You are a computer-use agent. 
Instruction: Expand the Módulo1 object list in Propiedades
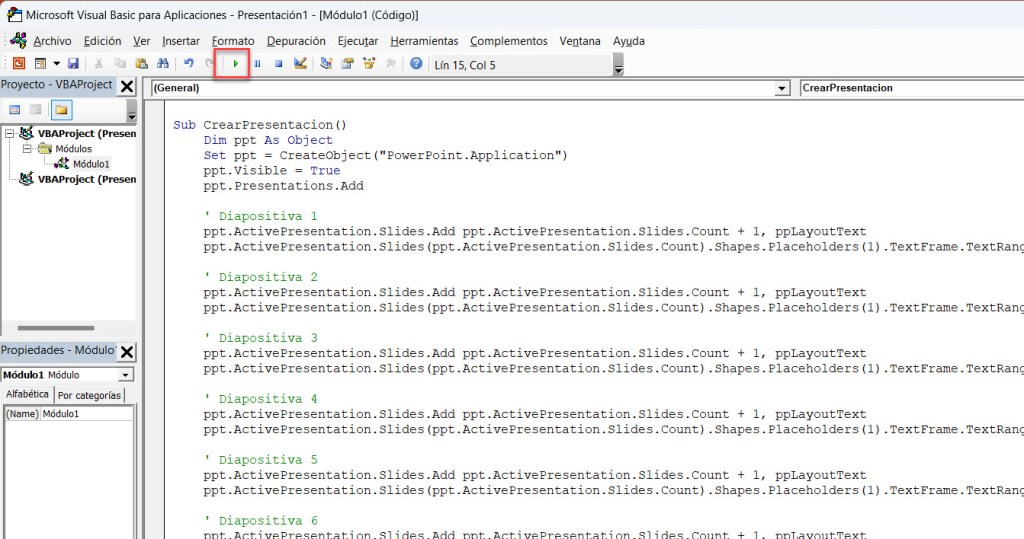click(125, 375)
